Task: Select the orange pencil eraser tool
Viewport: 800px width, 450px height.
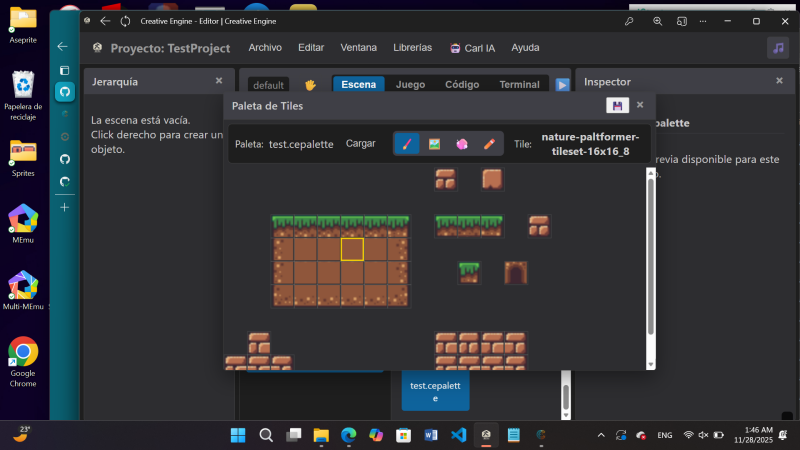Action: [x=489, y=144]
